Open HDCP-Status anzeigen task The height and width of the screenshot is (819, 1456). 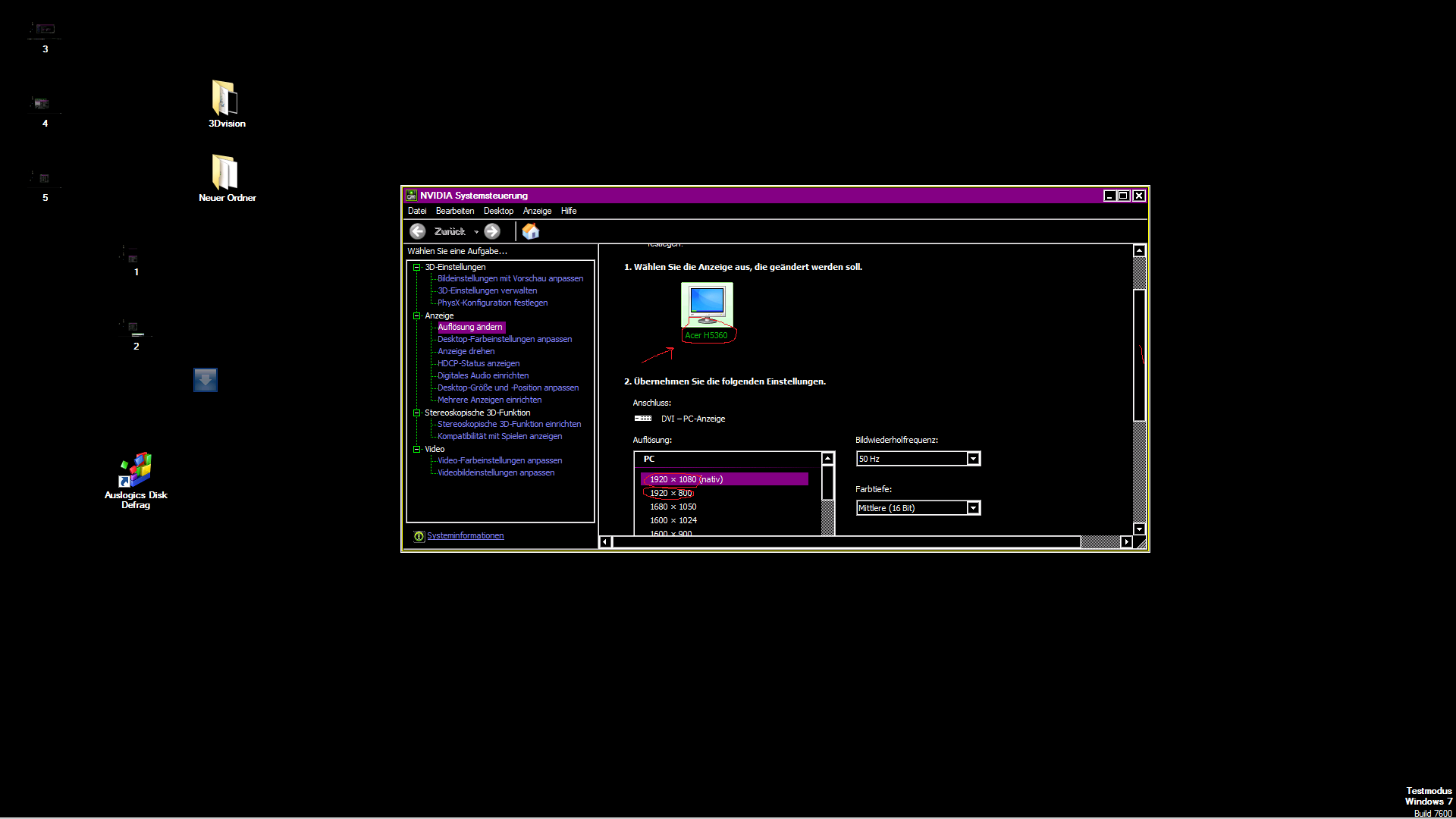pos(479,364)
